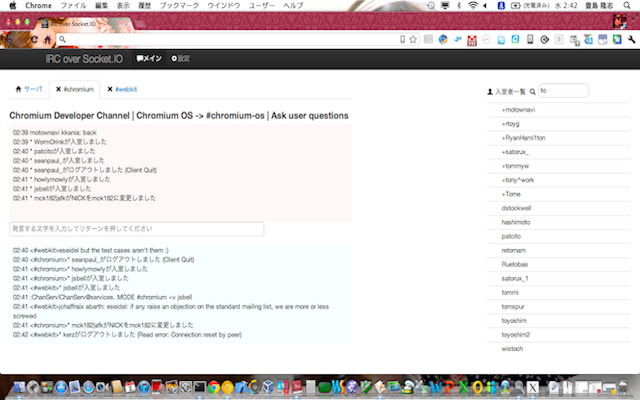Open the Gmail checker extension icon
The width and height of the screenshot is (640, 400).
click(x=472, y=40)
